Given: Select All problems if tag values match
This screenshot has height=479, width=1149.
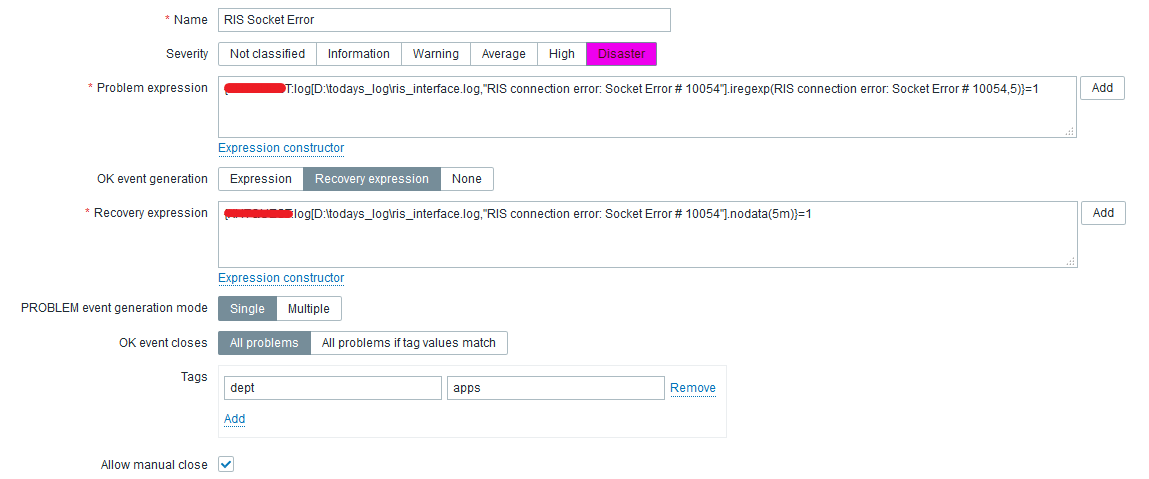Looking at the screenshot, I should [x=409, y=343].
